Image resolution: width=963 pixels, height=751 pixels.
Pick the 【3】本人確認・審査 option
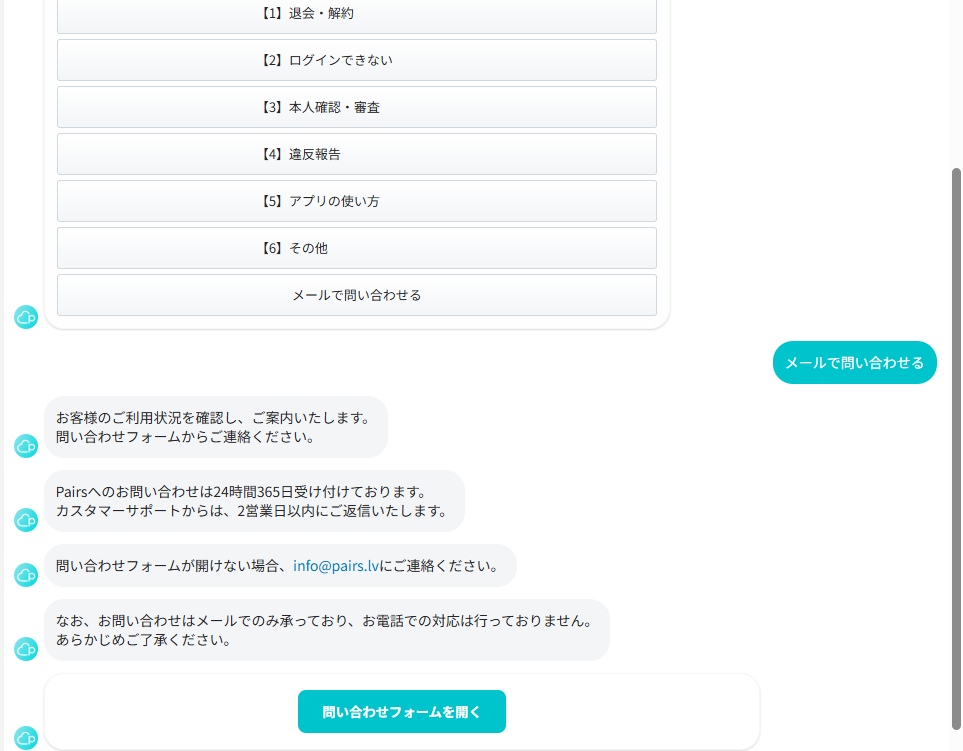point(356,107)
